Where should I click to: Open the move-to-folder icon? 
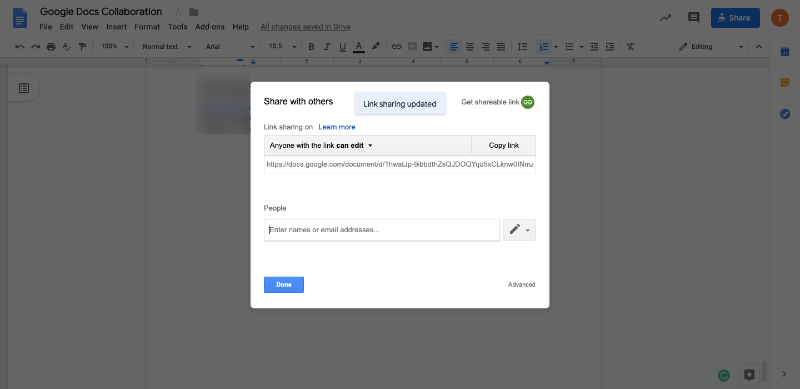point(193,12)
